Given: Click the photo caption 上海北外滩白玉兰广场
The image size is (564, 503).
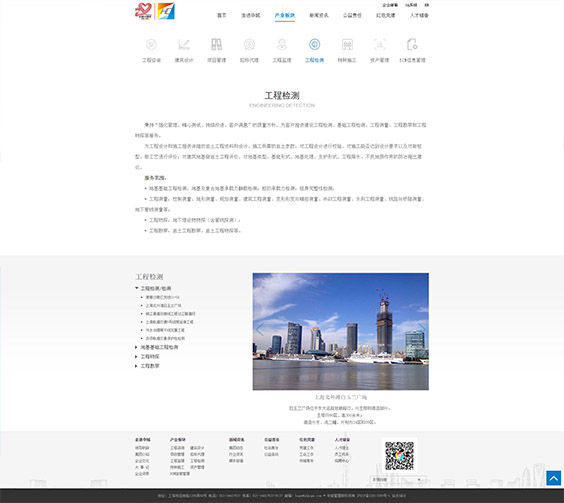Looking at the screenshot, I should point(341,397).
